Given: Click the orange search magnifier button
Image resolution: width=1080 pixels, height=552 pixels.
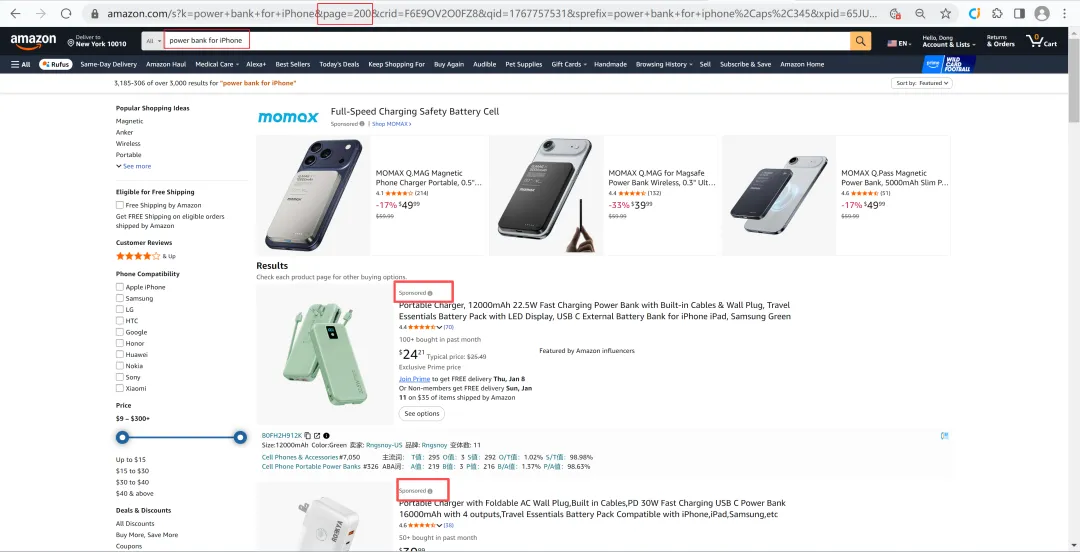Looking at the screenshot, I should click(861, 41).
